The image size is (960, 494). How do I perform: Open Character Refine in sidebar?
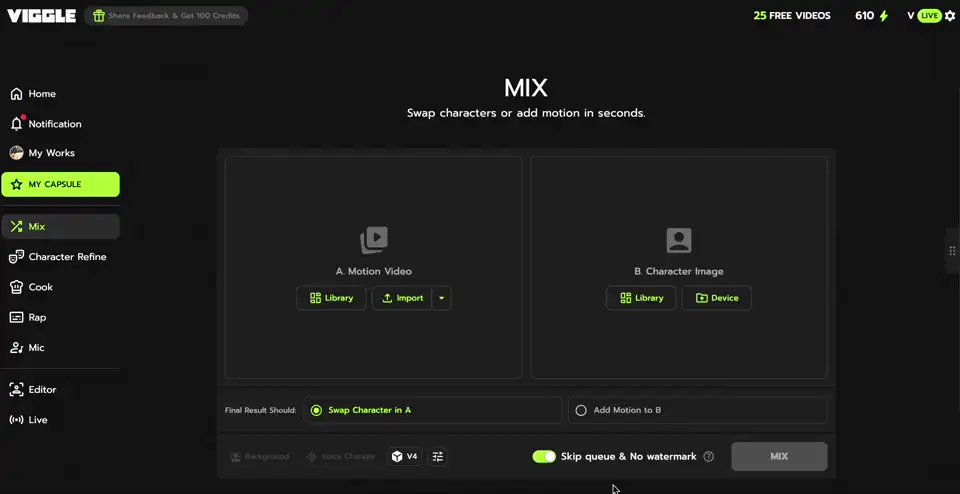tap(60, 257)
